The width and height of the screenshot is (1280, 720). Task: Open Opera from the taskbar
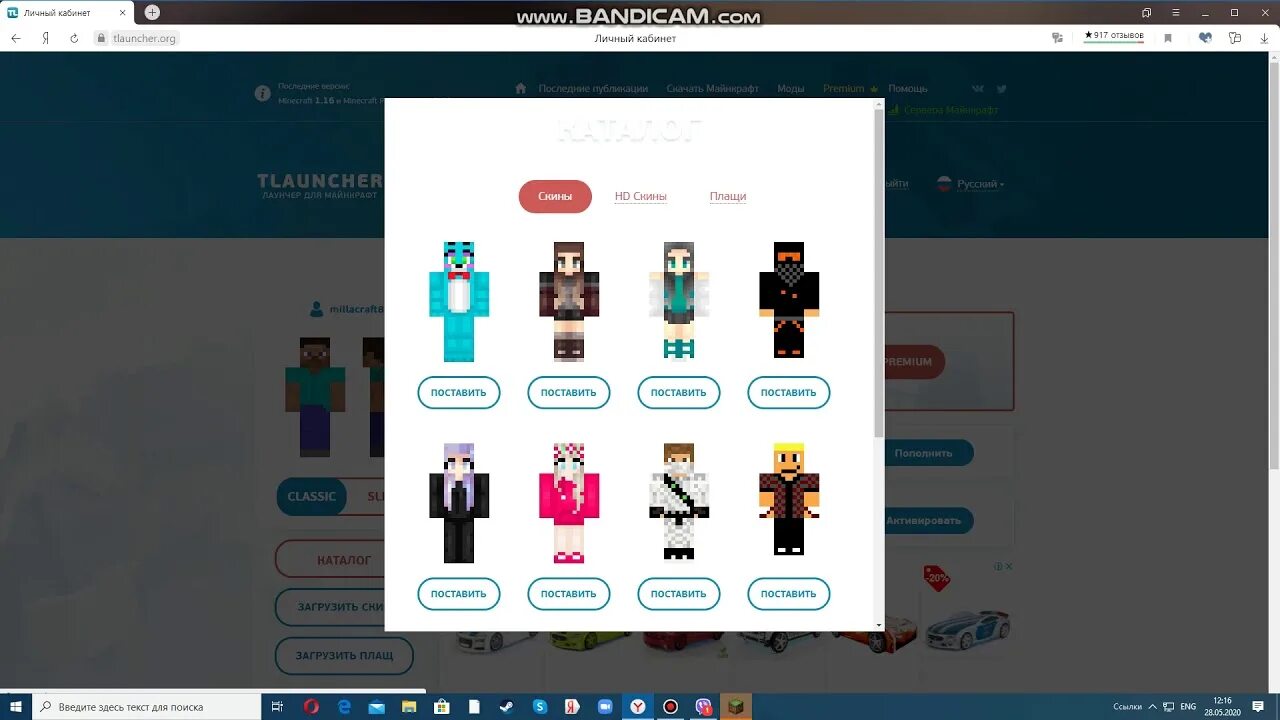pyautogui.click(x=311, y=706)
